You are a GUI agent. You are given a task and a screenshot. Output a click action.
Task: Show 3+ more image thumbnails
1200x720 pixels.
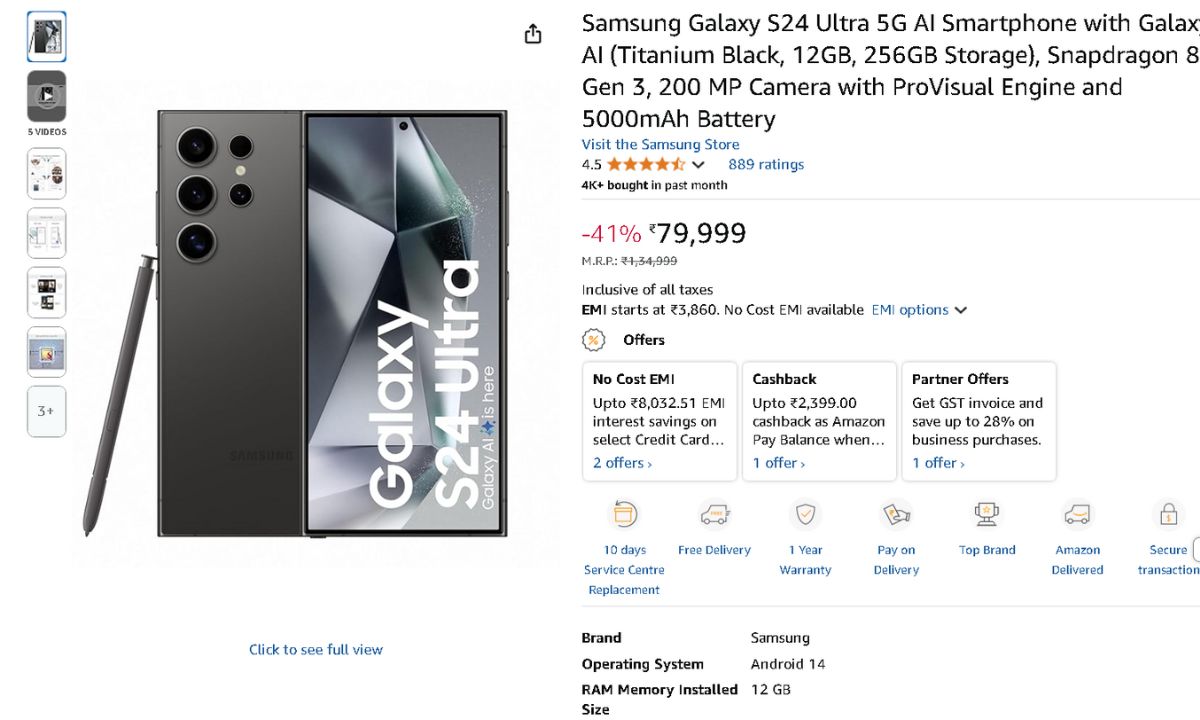(47, 411)
